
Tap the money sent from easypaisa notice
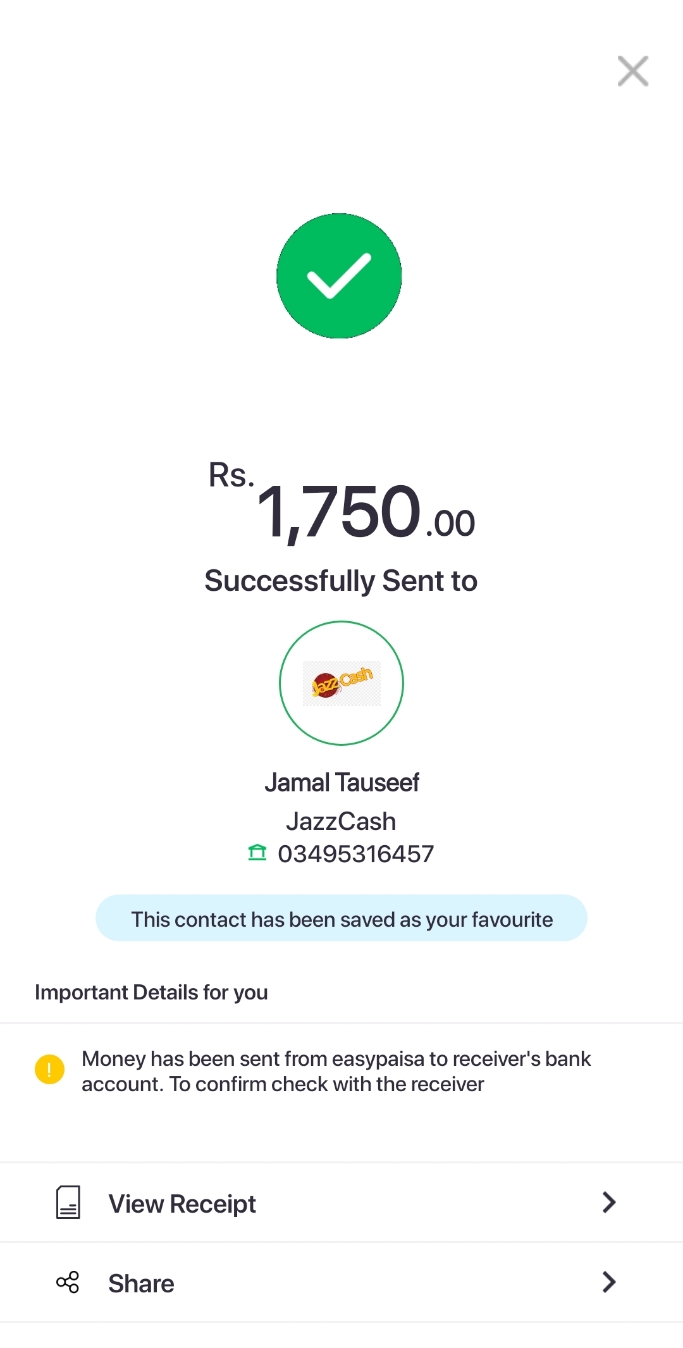(336, 1071)
